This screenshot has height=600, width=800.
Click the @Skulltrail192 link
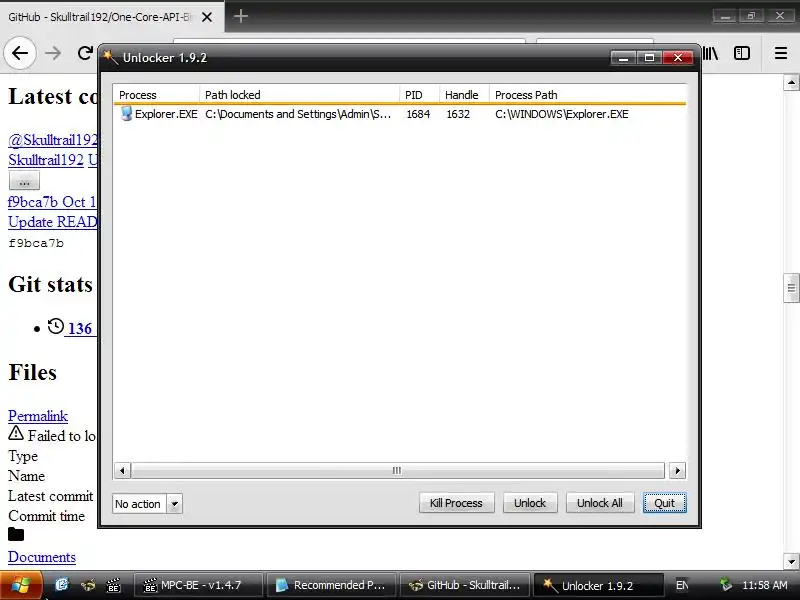[x=53, y=140]
